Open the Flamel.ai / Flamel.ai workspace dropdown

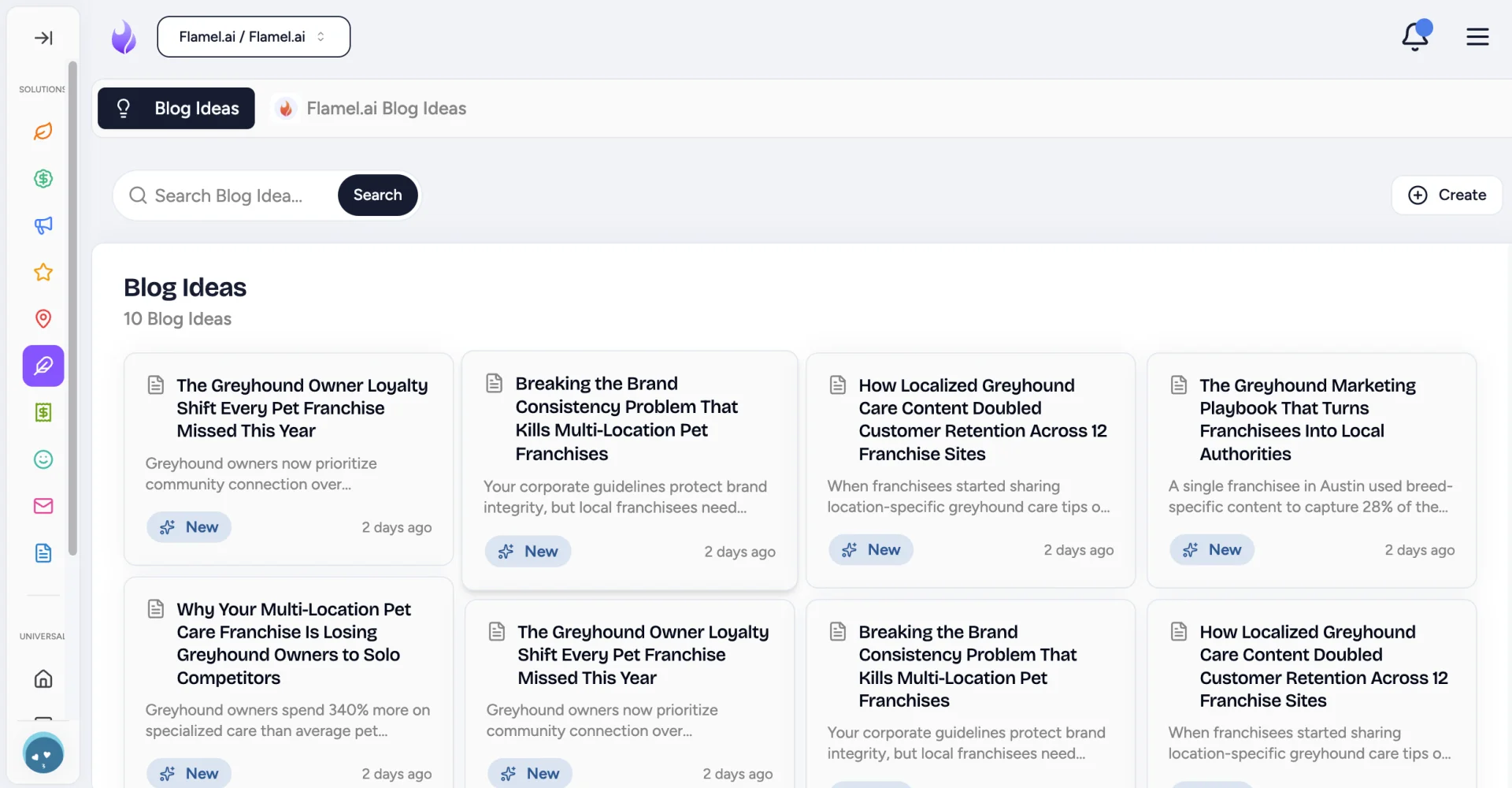[x=254, y=37]
